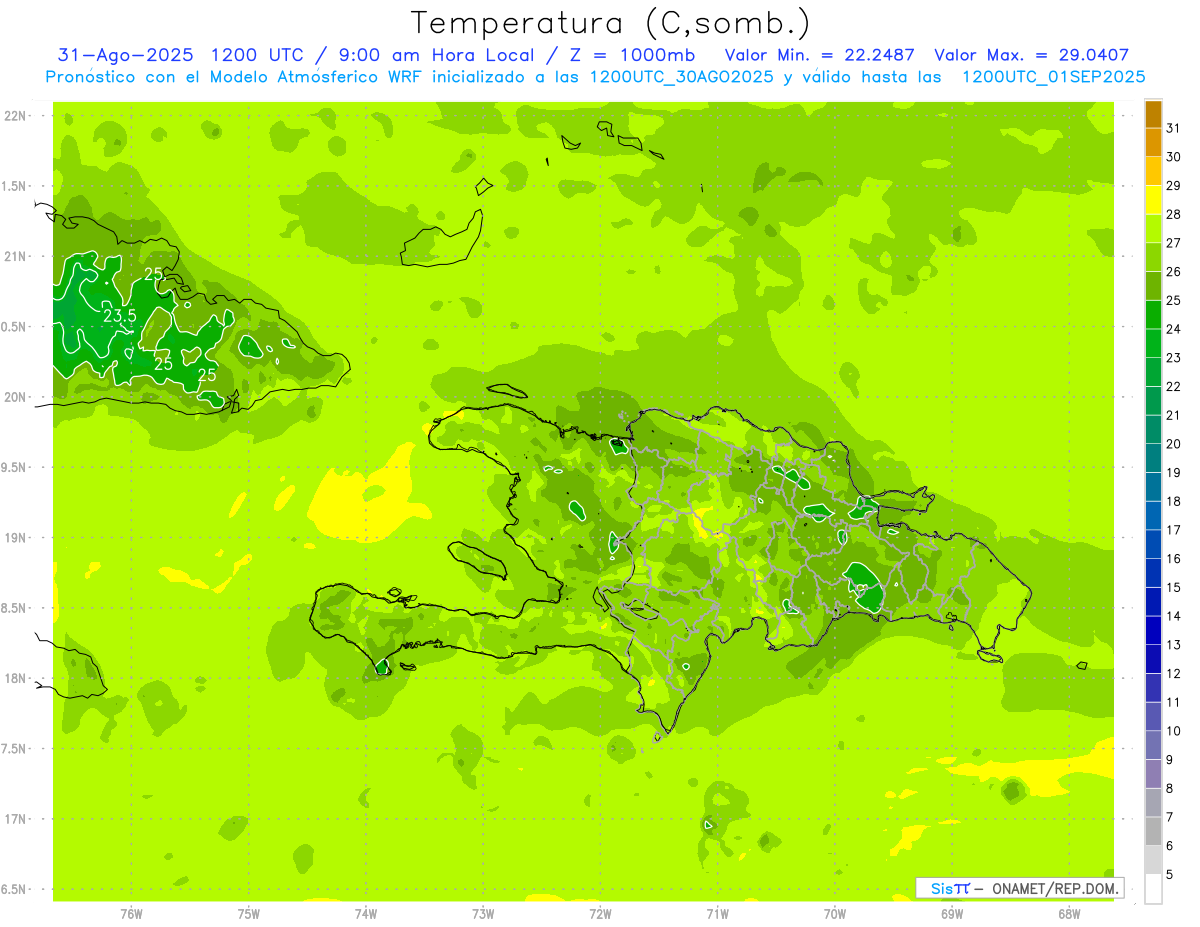Click 'Valor Max. = 29.0407' text
The image size is (1200, 927).
[x=1031, y=55]
